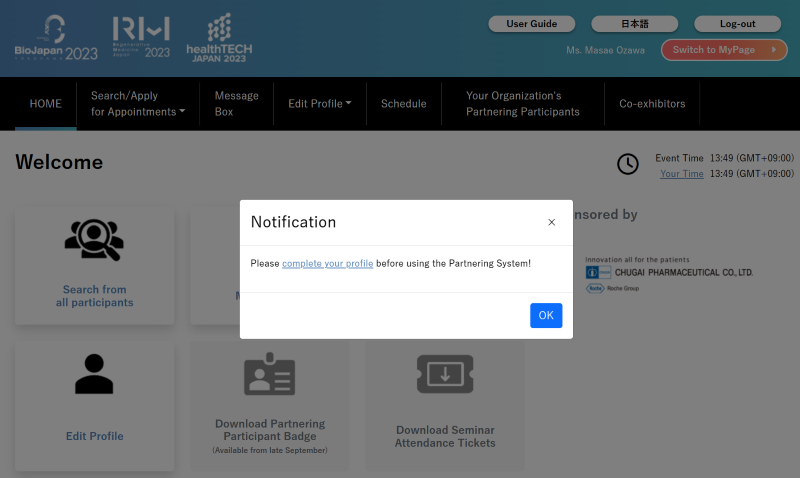Click the clock icon beside Event Time
800x478 pixels.
[x=628, y=164]
